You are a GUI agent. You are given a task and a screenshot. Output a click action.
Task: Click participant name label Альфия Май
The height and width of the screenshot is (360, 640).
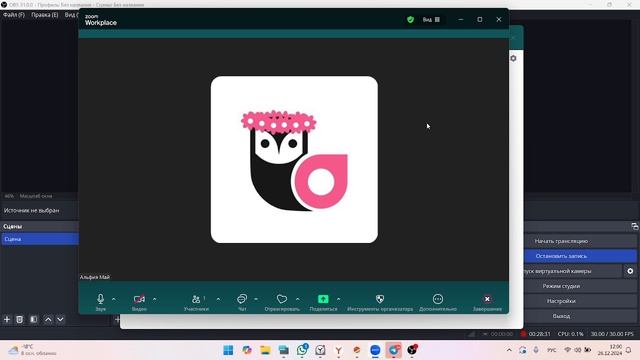coord(95,277)
